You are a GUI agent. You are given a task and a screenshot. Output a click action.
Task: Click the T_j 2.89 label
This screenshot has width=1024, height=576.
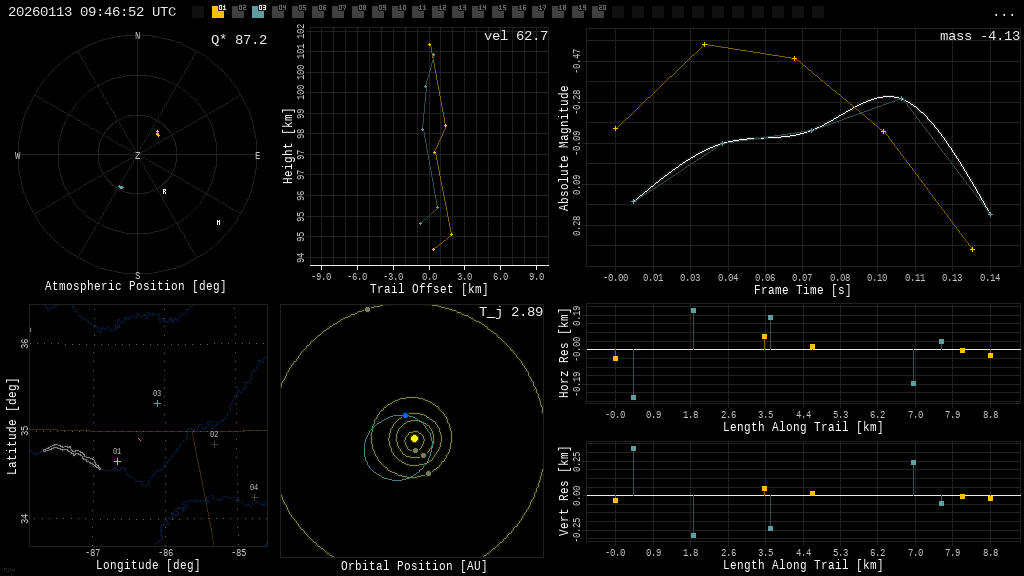[x=510, y=313]
